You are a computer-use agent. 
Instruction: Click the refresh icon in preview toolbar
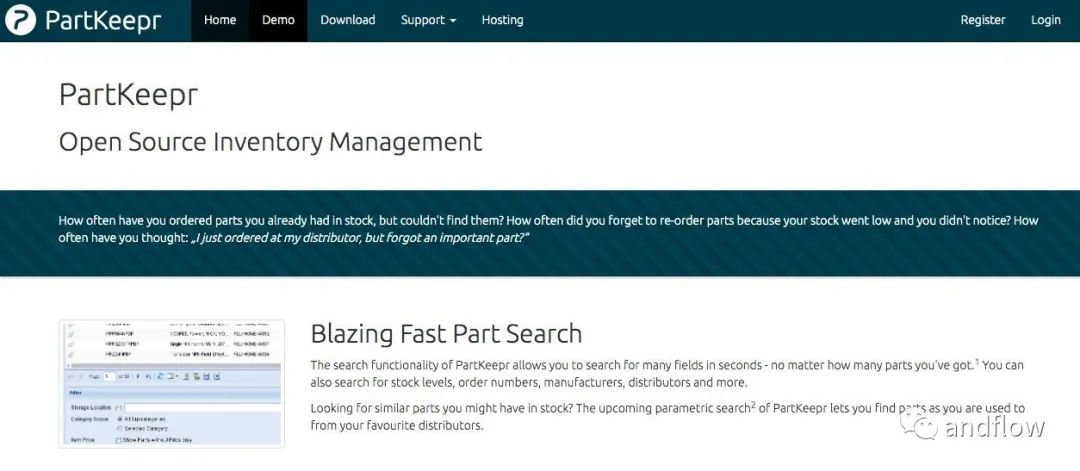point(159,376)
